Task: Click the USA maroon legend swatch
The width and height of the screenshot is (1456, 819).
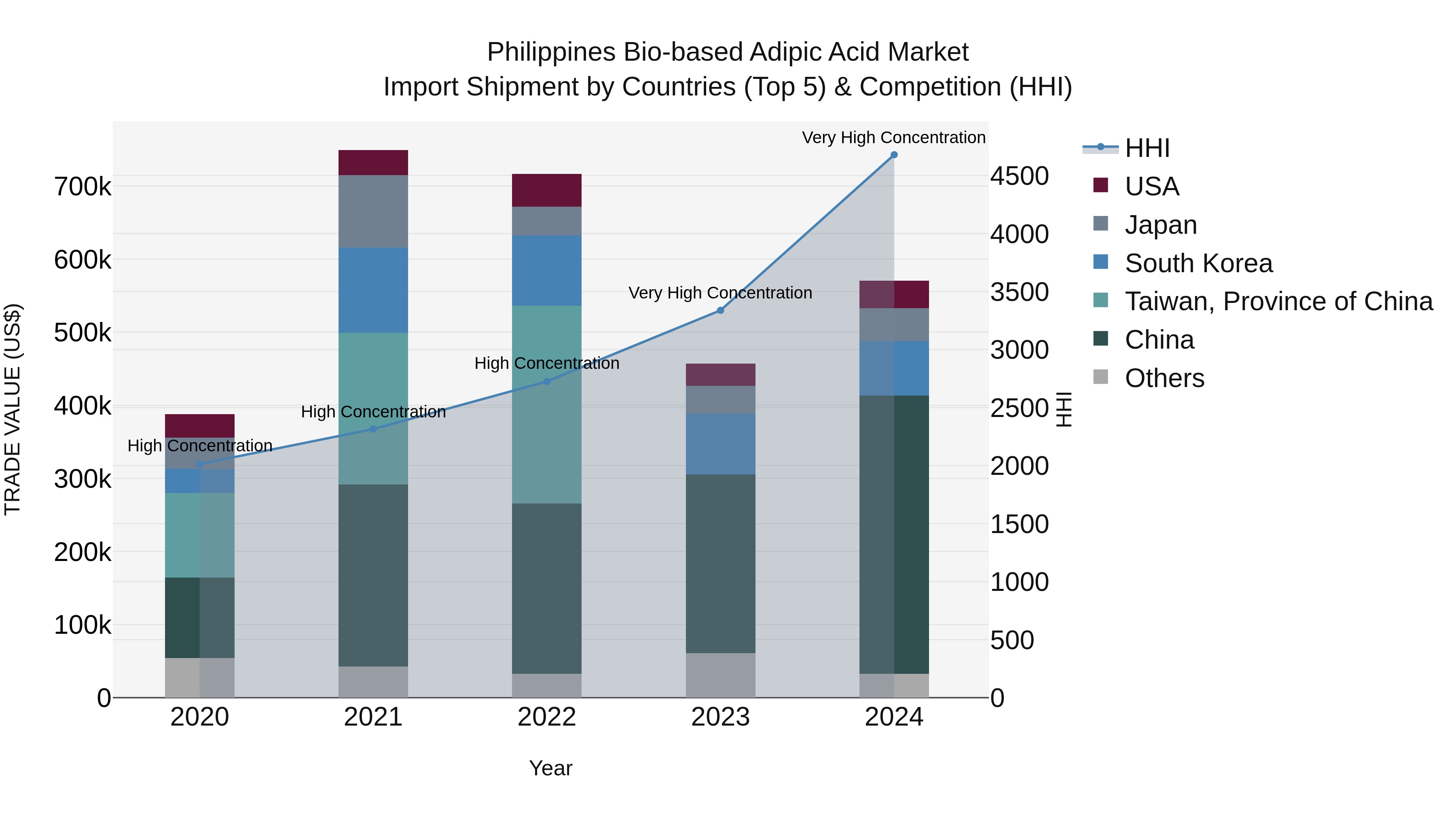Action: coord(1100,185)
